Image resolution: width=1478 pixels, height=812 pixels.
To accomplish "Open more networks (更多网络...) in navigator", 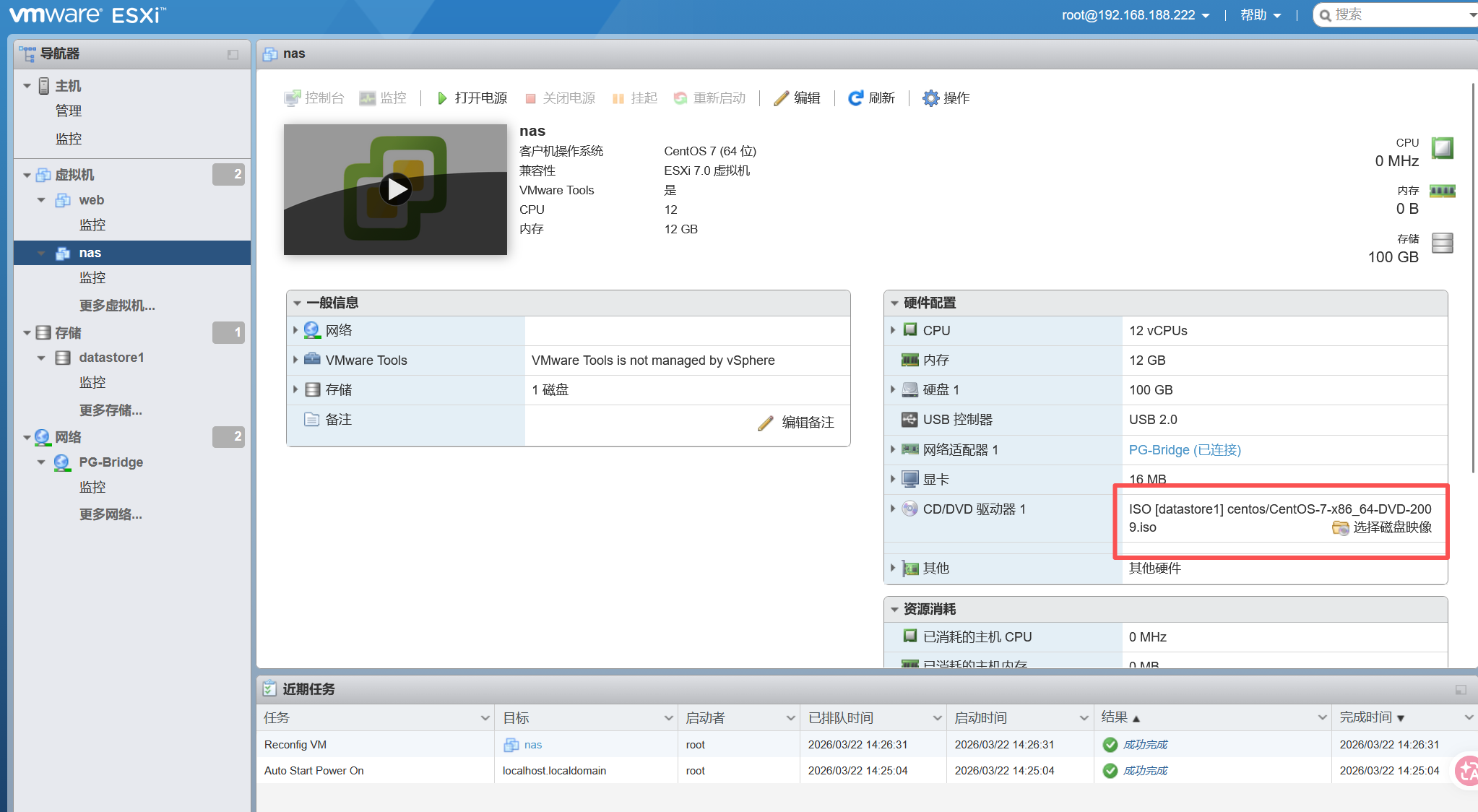I will point(111,514).
